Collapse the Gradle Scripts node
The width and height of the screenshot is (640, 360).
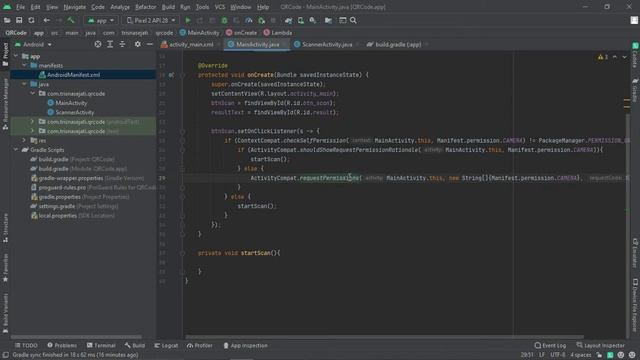pyautogui.click(x=16, y=150)
